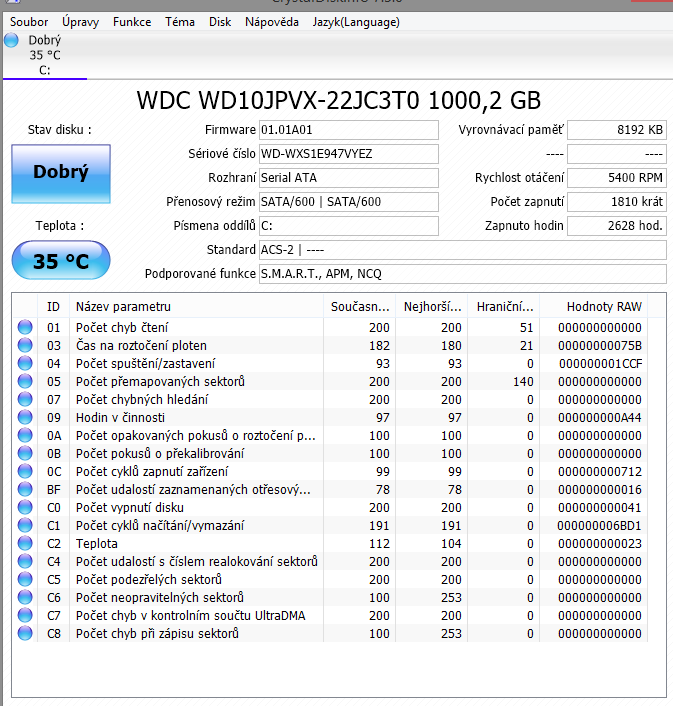Click status orb for ID C2 Teplota
This screenshot has height=706, width=673.
25,543
